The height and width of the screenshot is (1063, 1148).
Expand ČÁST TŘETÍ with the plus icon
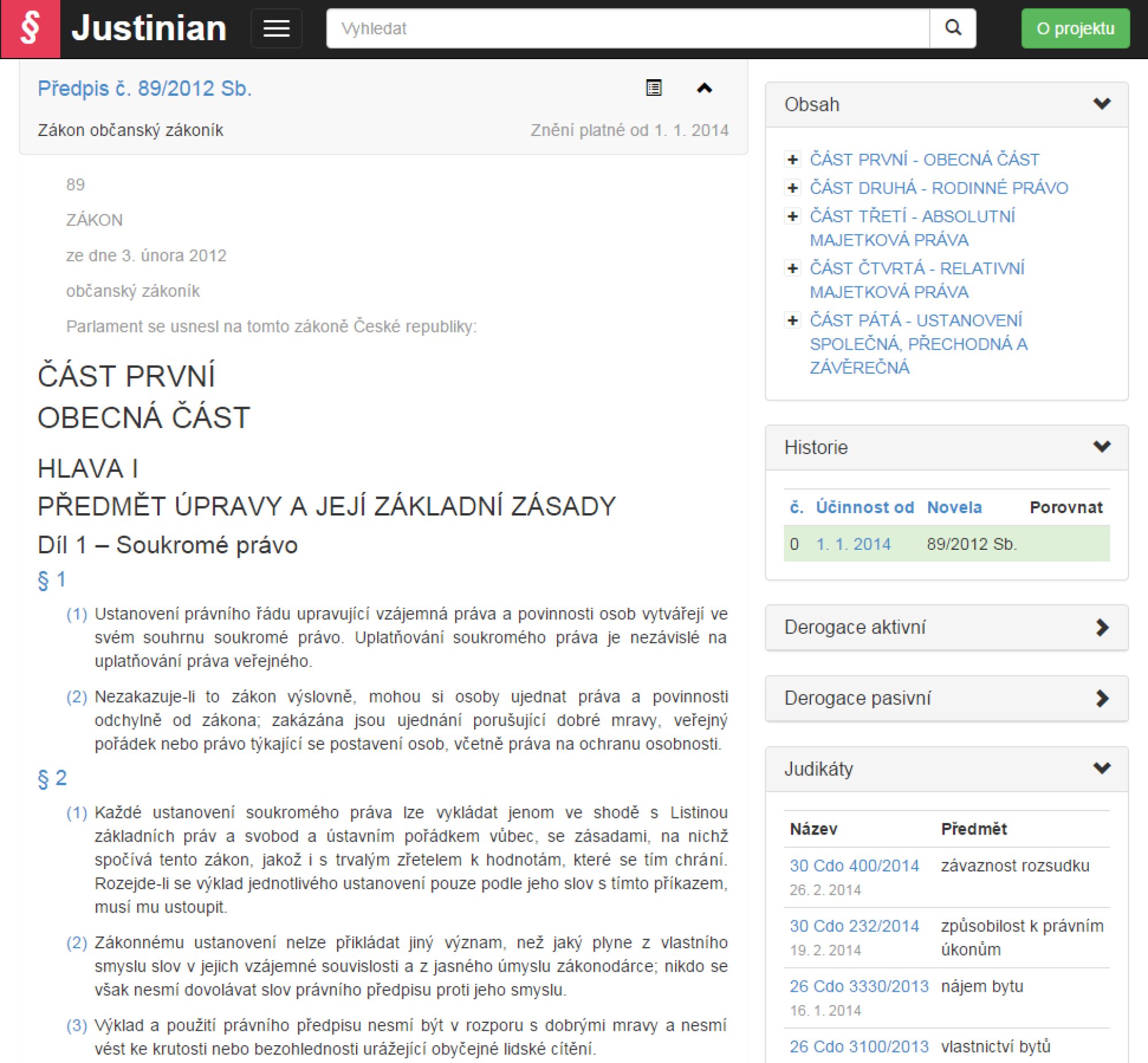coord(793,216)
